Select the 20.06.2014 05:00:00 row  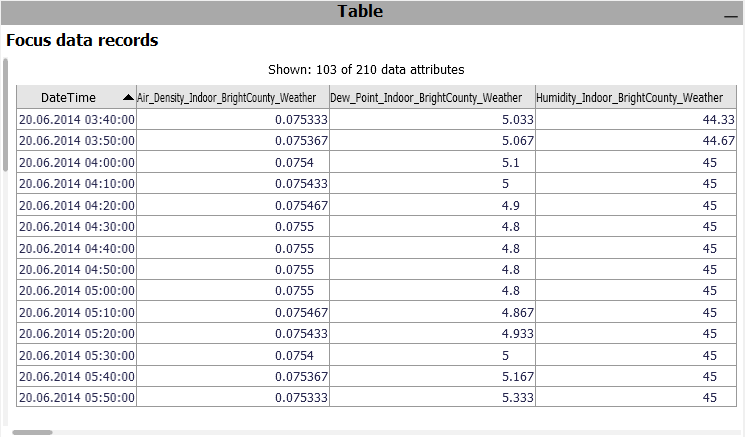tap(77, 291)
